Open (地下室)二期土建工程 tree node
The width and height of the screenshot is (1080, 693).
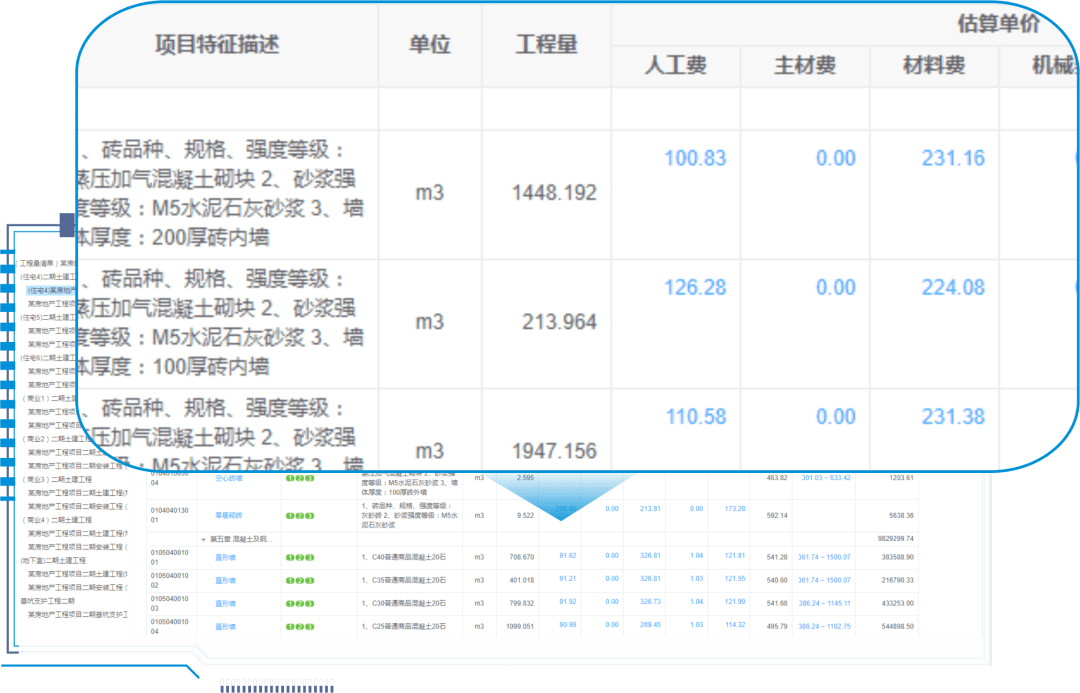[x=53, y=561]
